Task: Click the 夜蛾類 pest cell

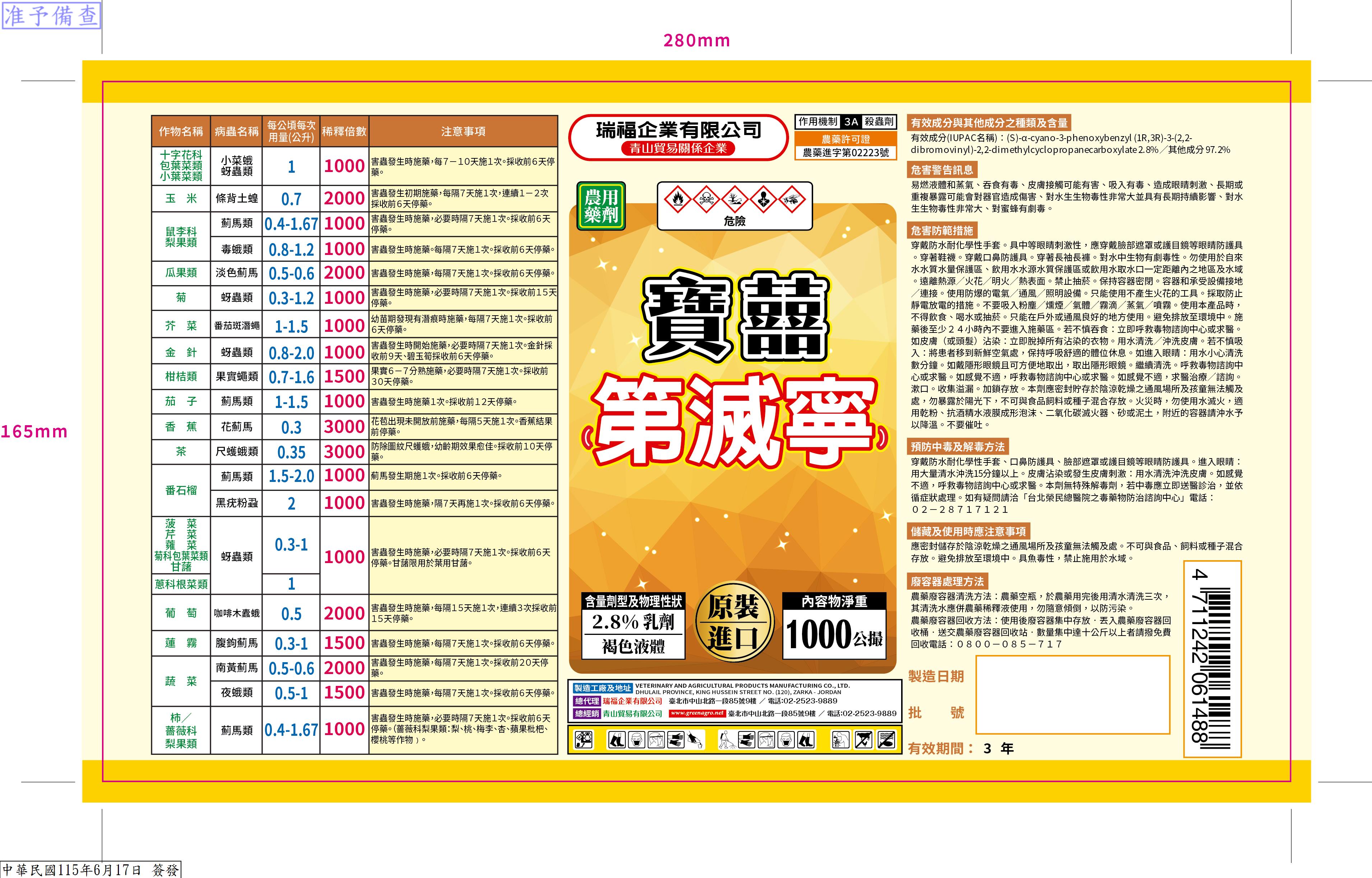Action: click(236, 693)
